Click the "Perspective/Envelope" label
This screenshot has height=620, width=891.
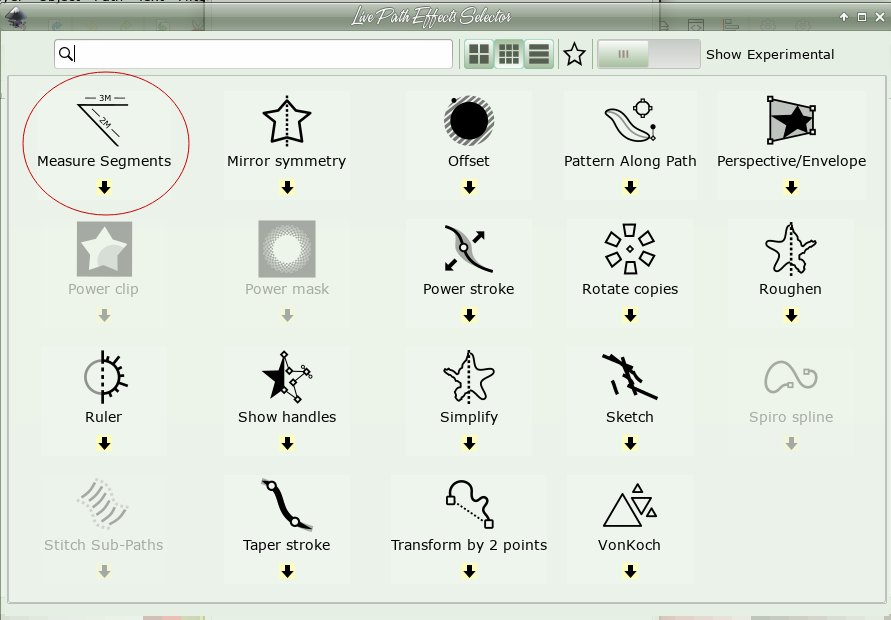[792, 161]
